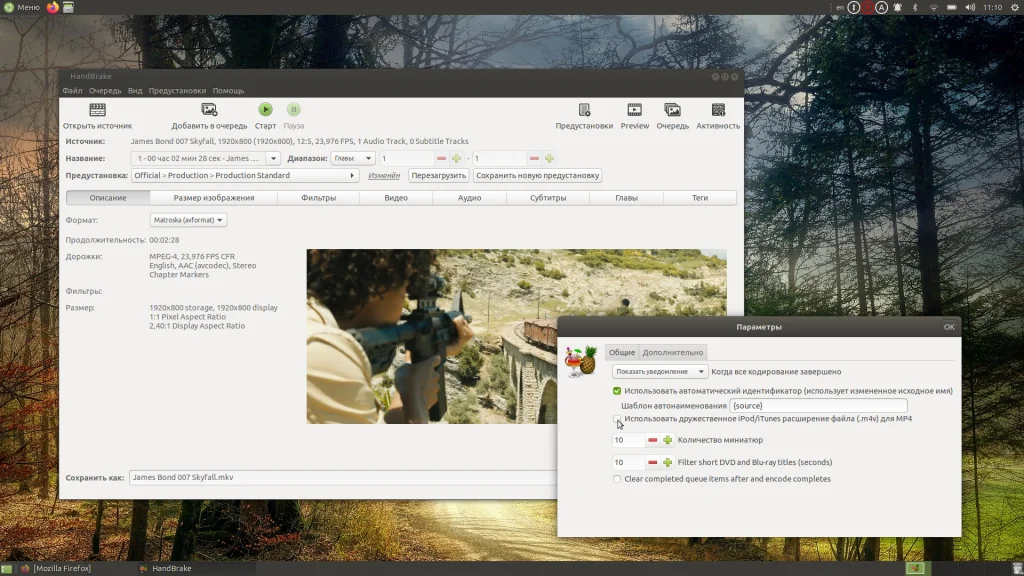Open the Activity log icon

click(x=718, y=110)
